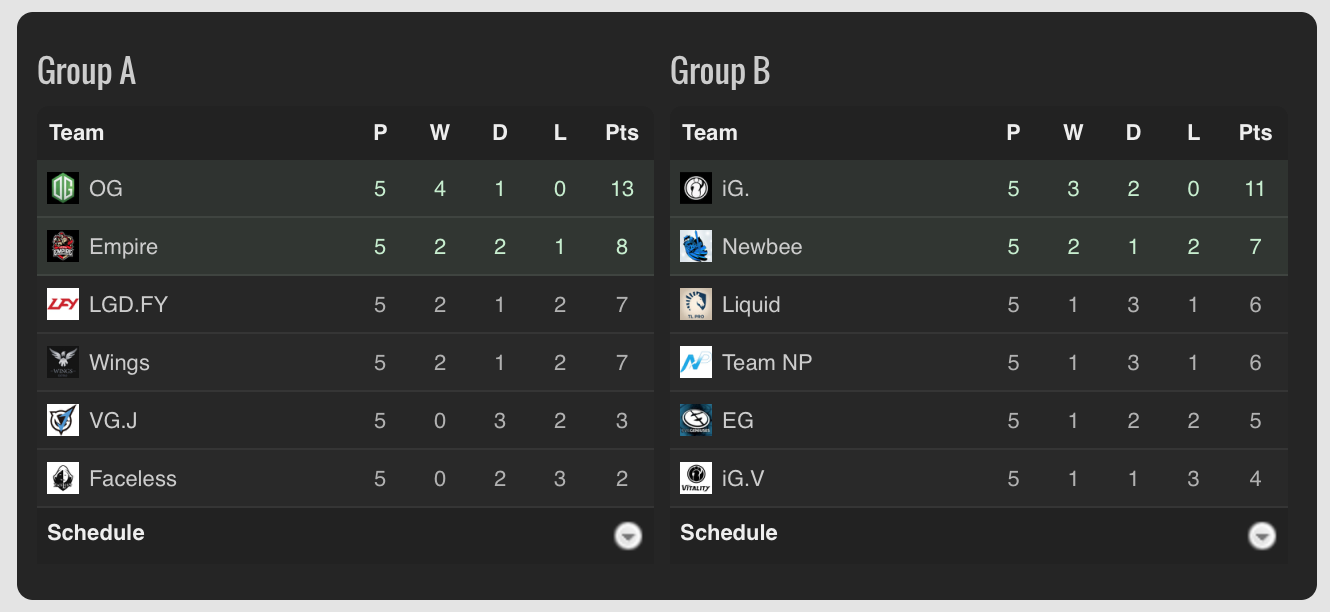Image resolution: width=1330 pixels, height=612 pixels.
Task: Expand the Group A schedule arrow
Action: click(628, 536)
